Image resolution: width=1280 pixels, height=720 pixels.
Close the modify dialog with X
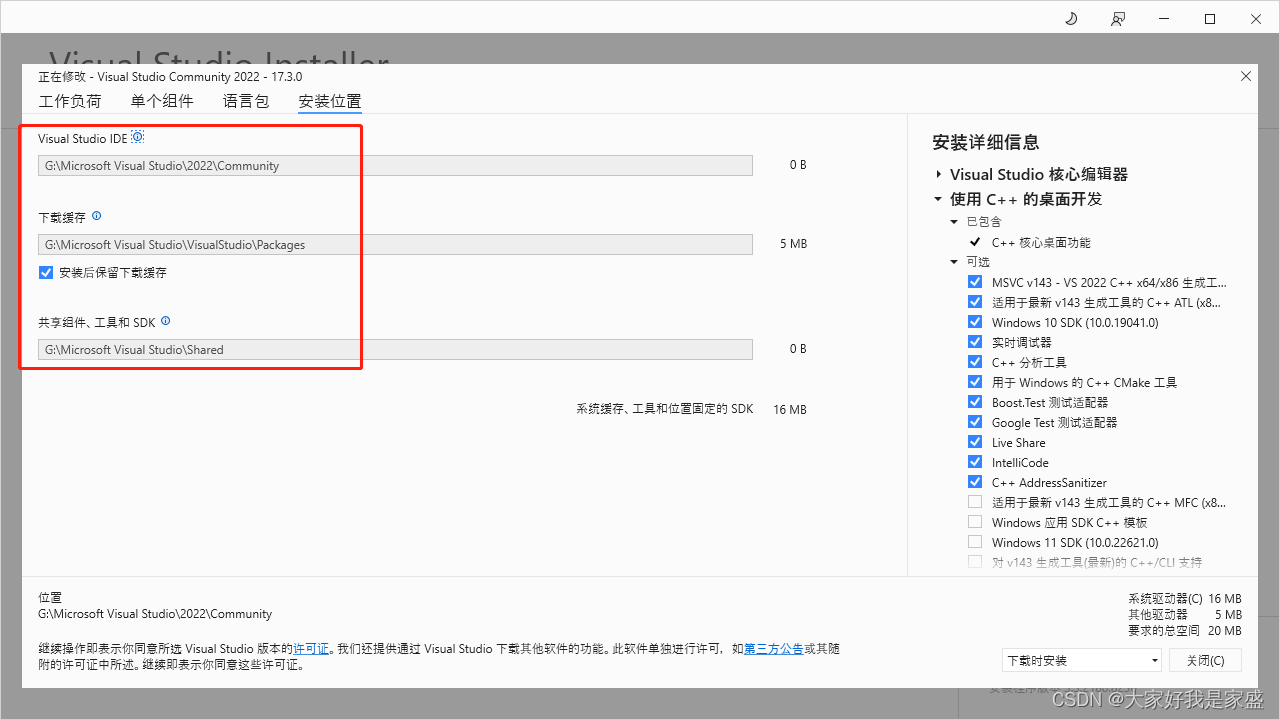pyautogui.click(x=1246, y=76)
